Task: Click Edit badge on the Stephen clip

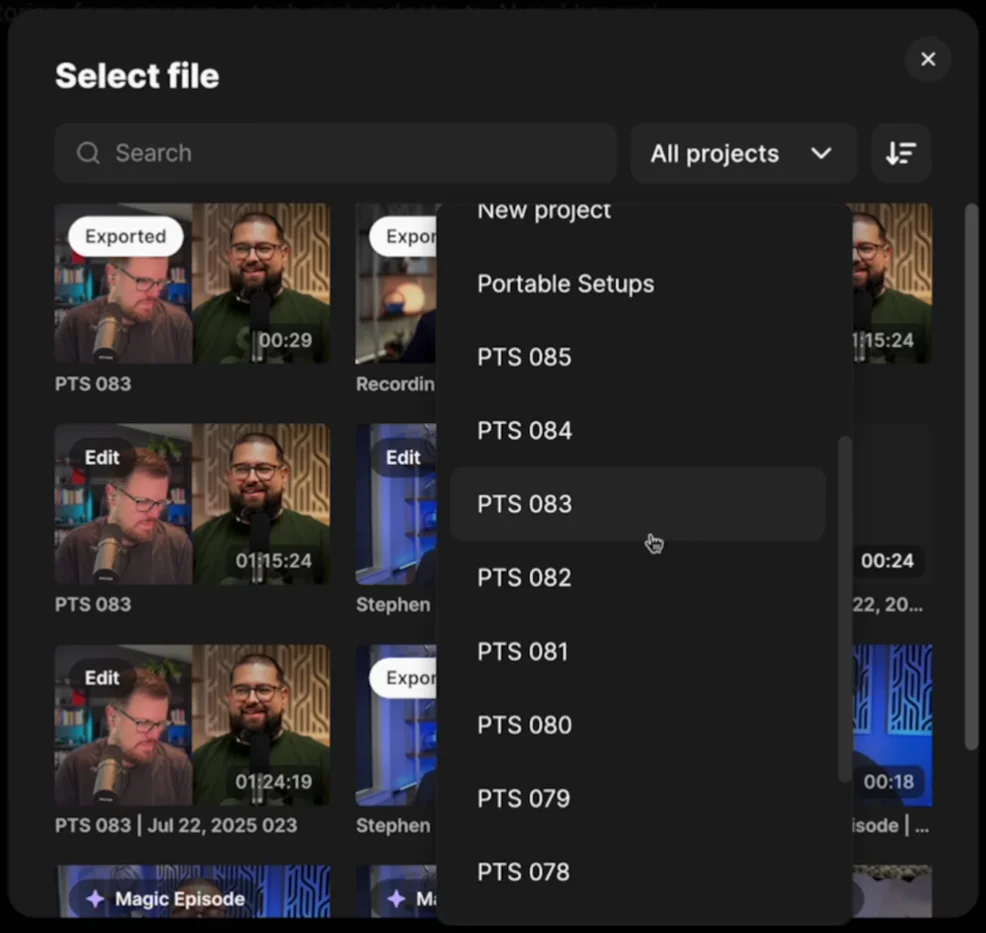Action: 403,457
